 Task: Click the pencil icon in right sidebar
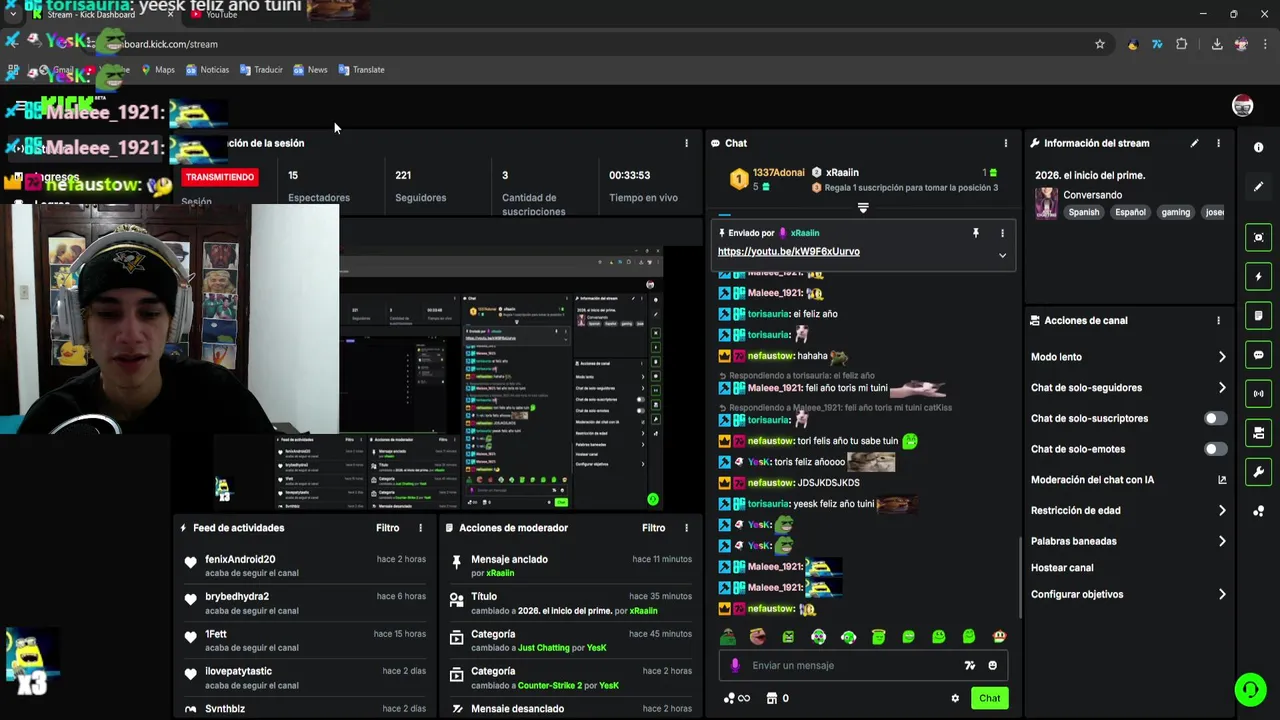point(1258,187)
